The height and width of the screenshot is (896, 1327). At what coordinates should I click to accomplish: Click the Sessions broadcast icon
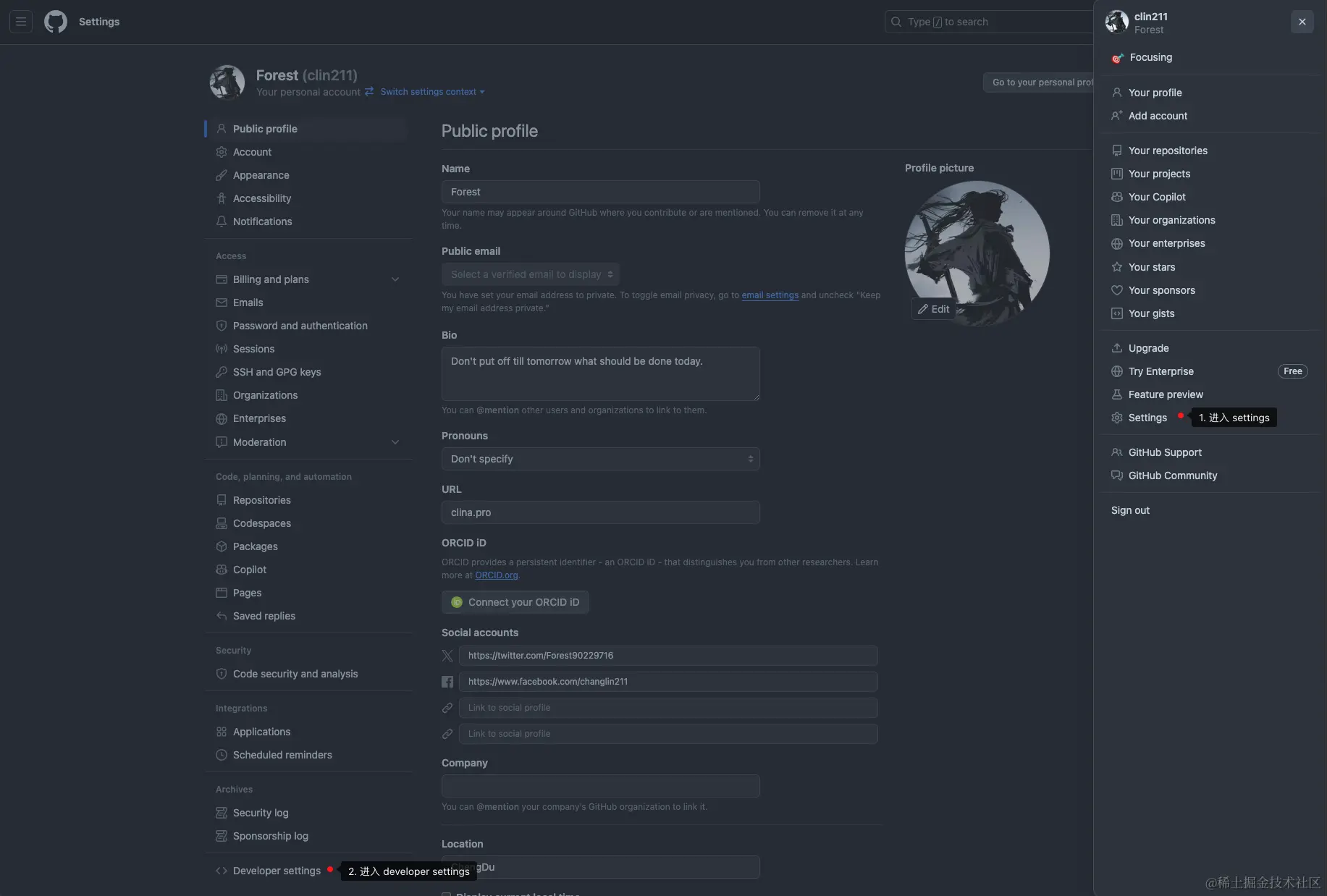pyautogui.click(x=222, y=349)
